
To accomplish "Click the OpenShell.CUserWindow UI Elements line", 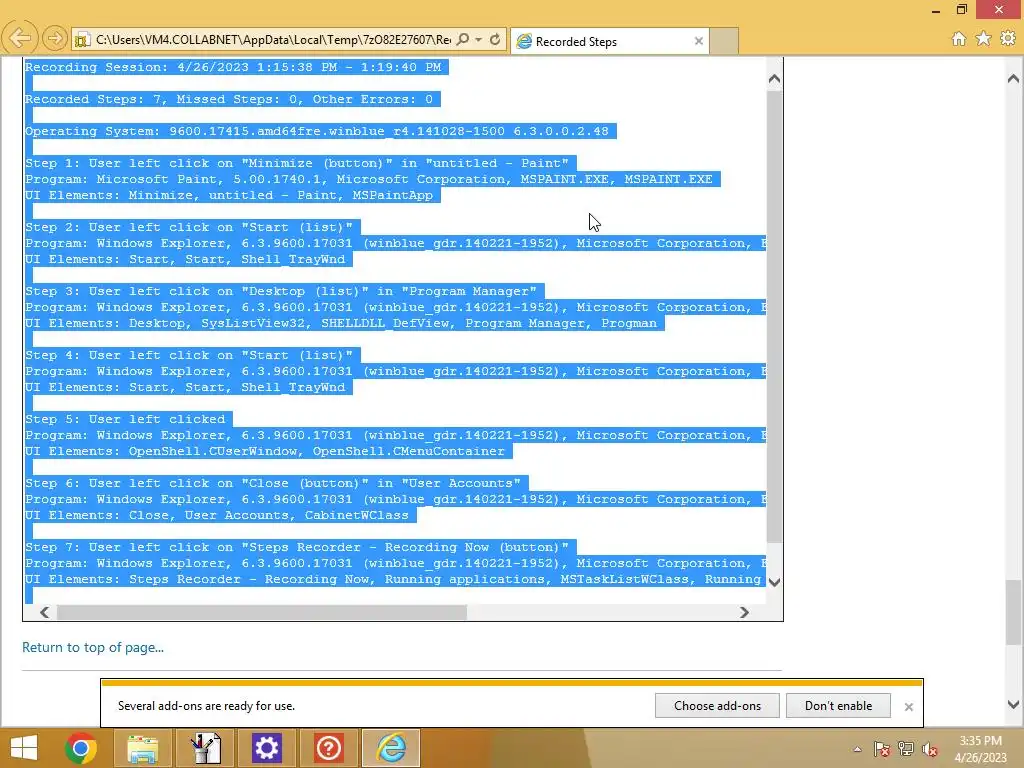I will 265,451.
